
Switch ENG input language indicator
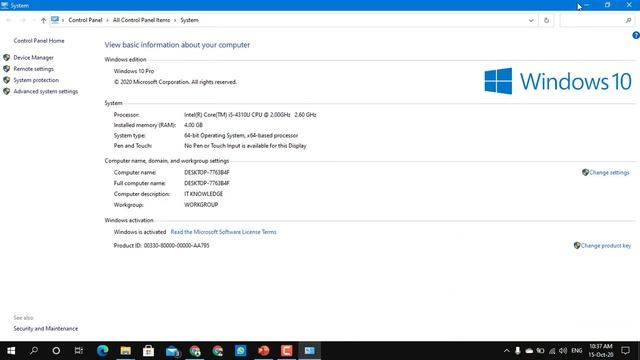[577, 351]
